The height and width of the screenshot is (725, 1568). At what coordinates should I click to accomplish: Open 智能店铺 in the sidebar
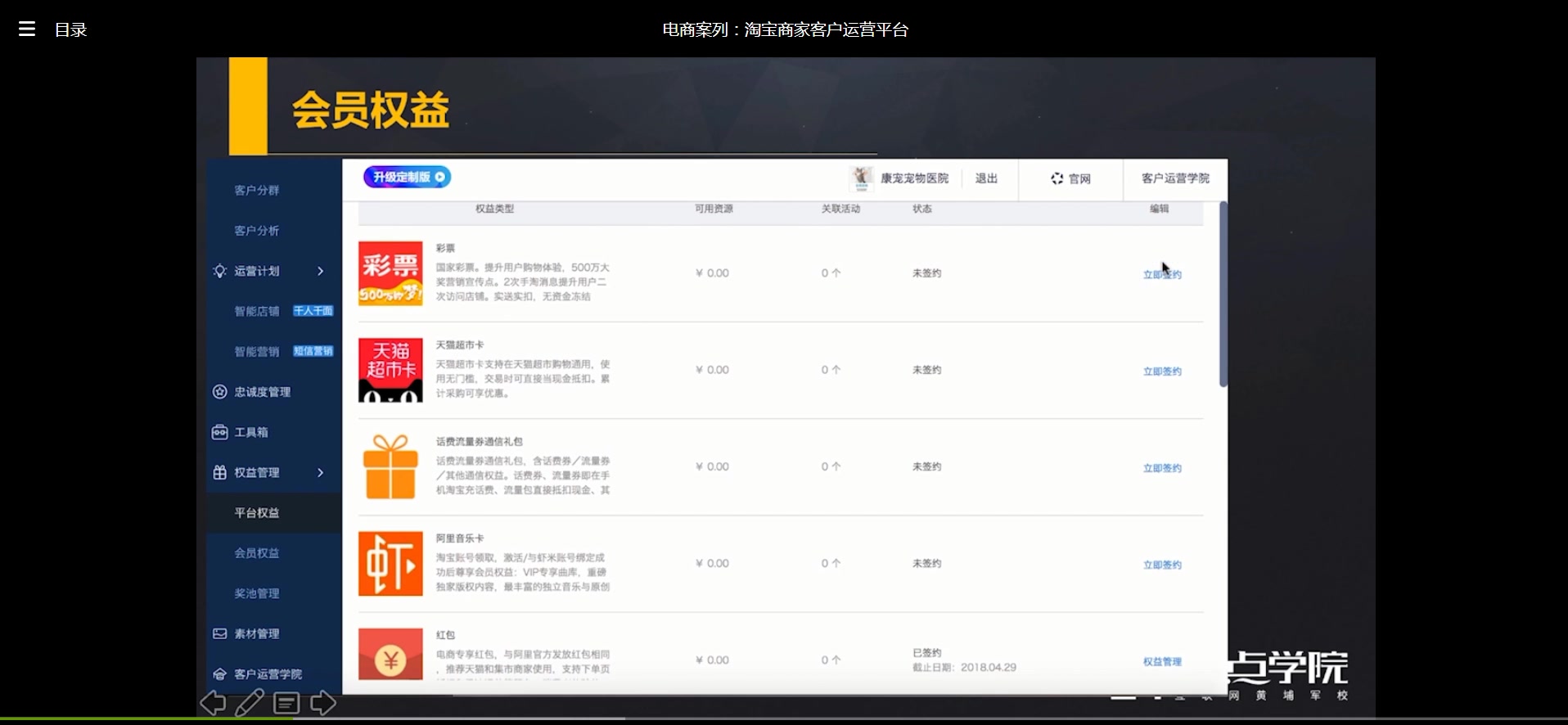(x=257, y=311)
